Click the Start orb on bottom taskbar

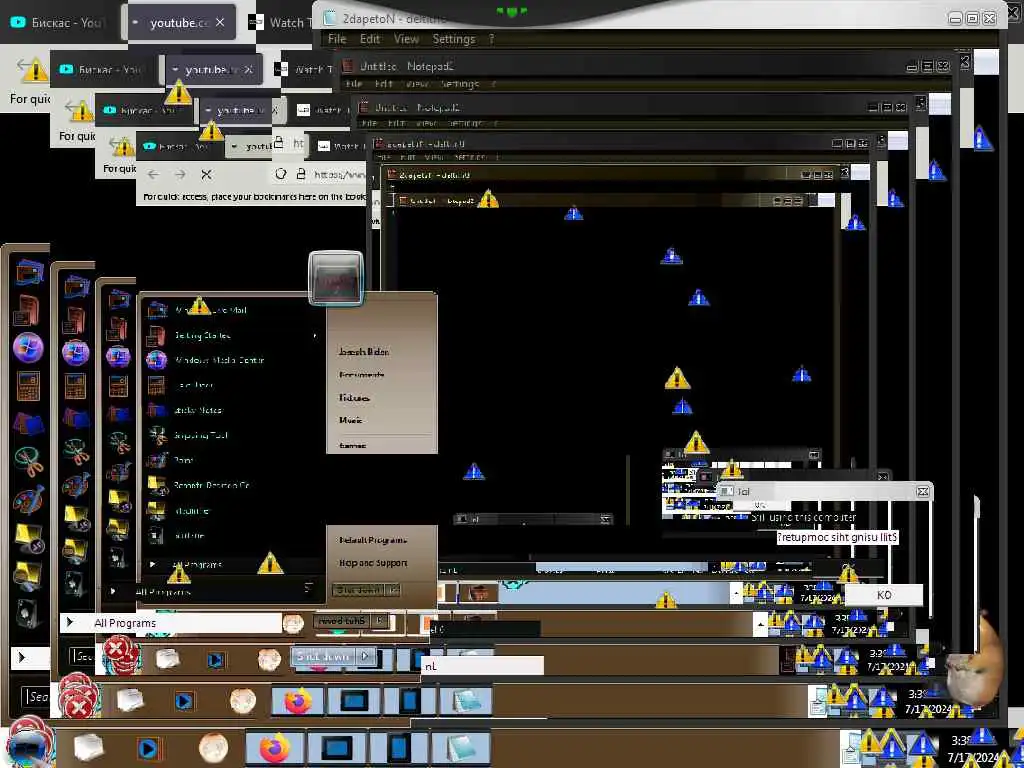(x=26, y=748)
